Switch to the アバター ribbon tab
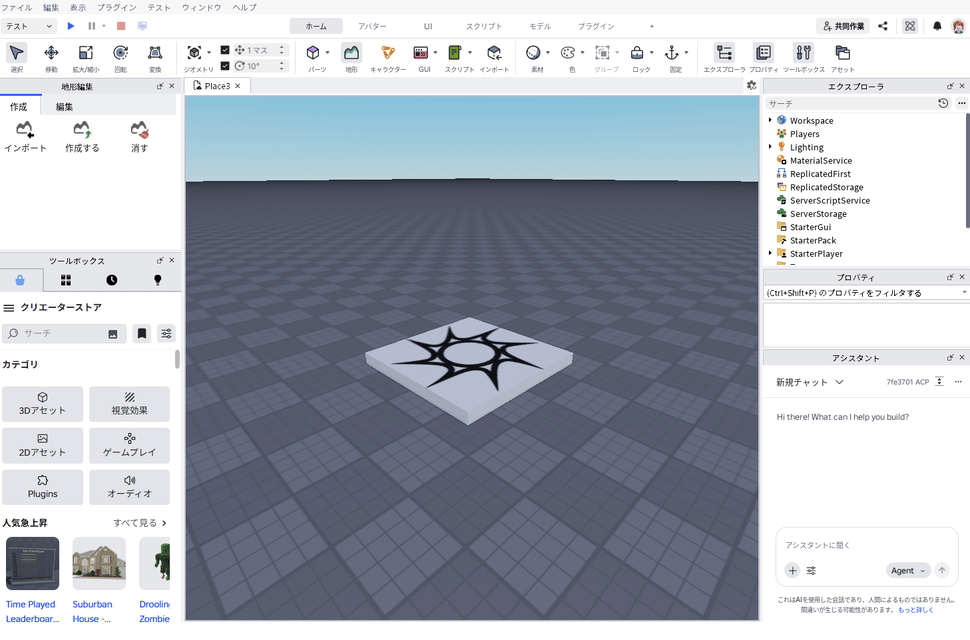This screenshot has width=970, height=640. (x=372, y=26)
